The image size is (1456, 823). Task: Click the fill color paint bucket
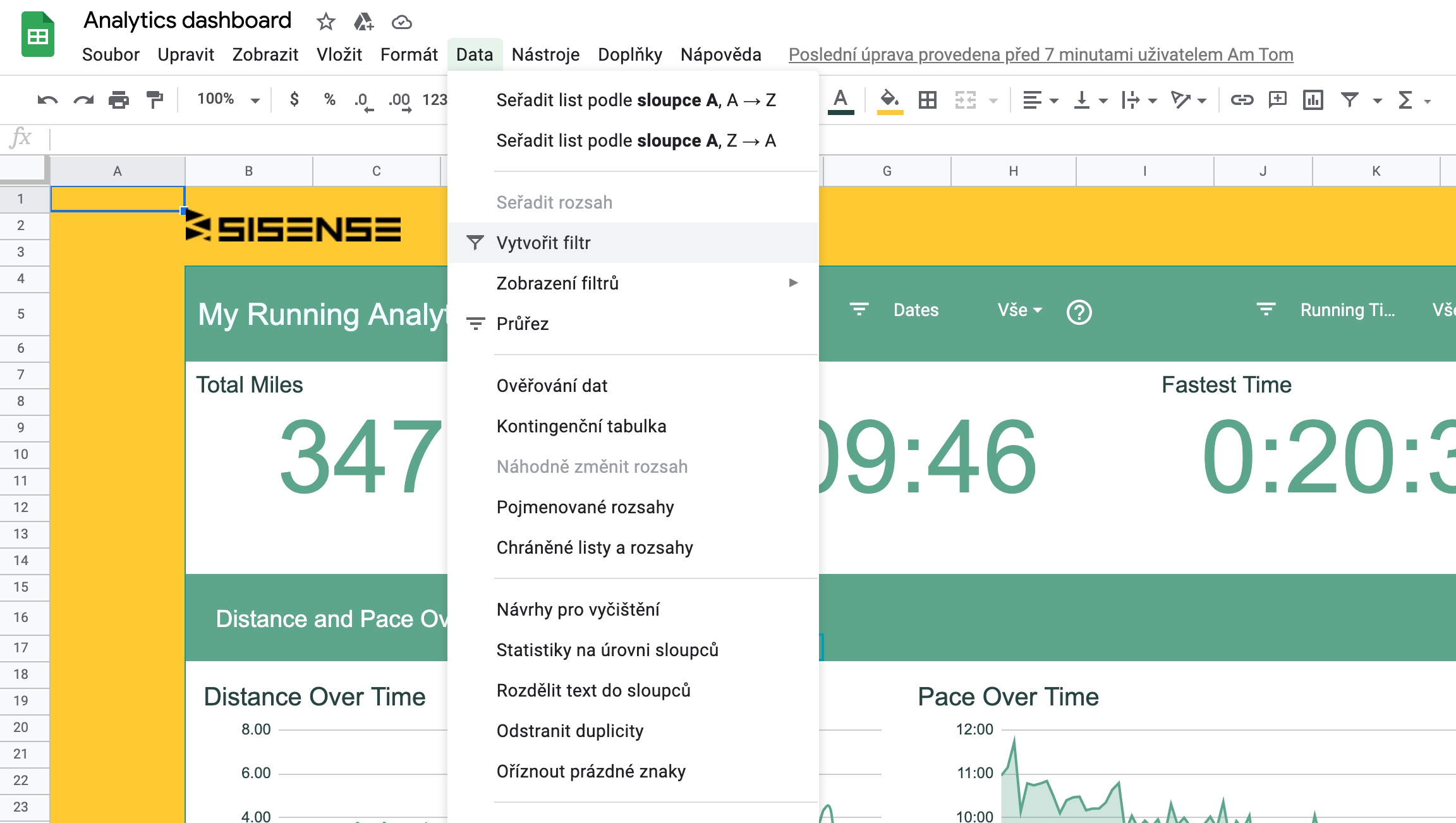[889, 100]
